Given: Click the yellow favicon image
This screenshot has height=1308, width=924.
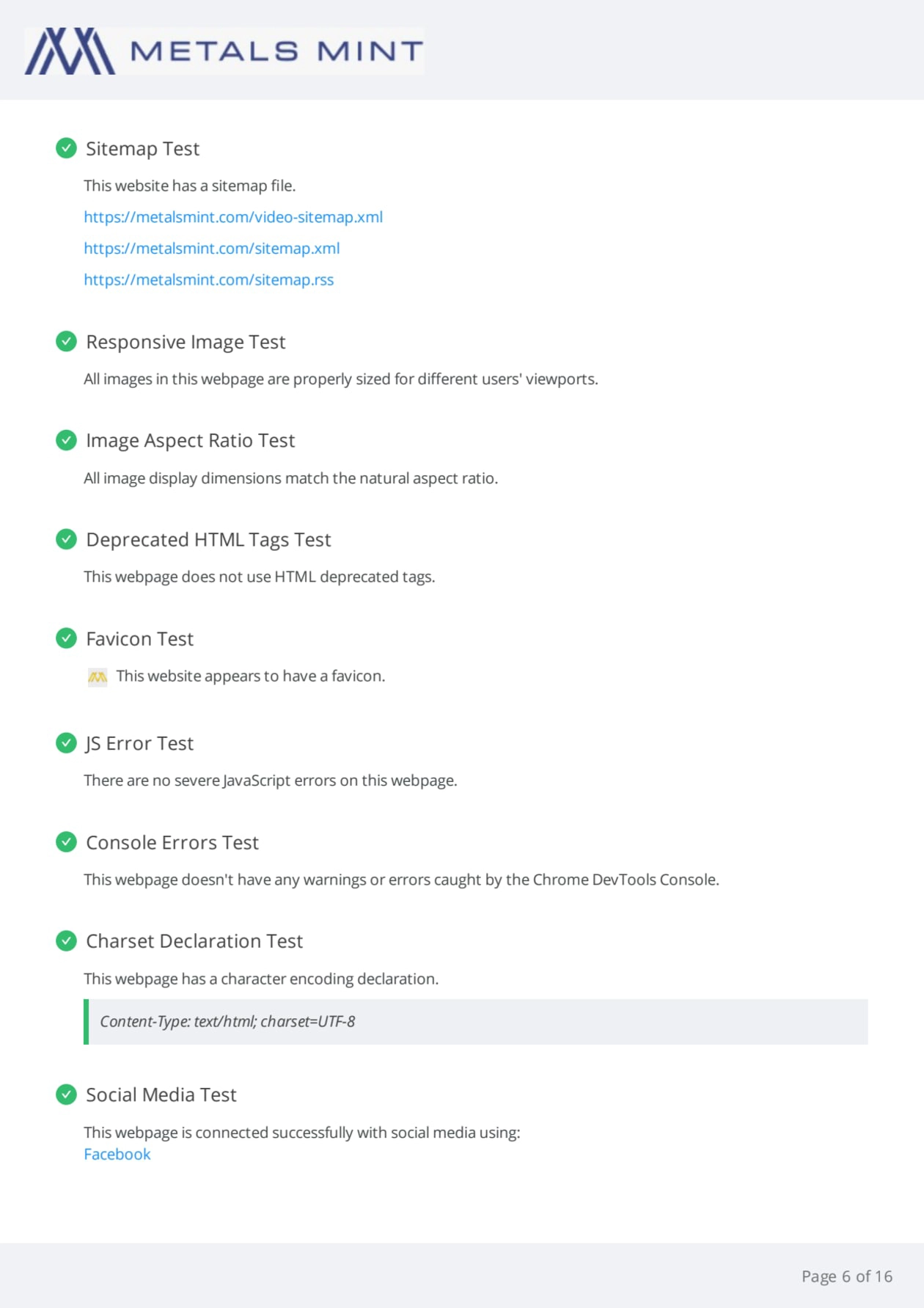Looking at the screenshot, I should click(98, 676).
